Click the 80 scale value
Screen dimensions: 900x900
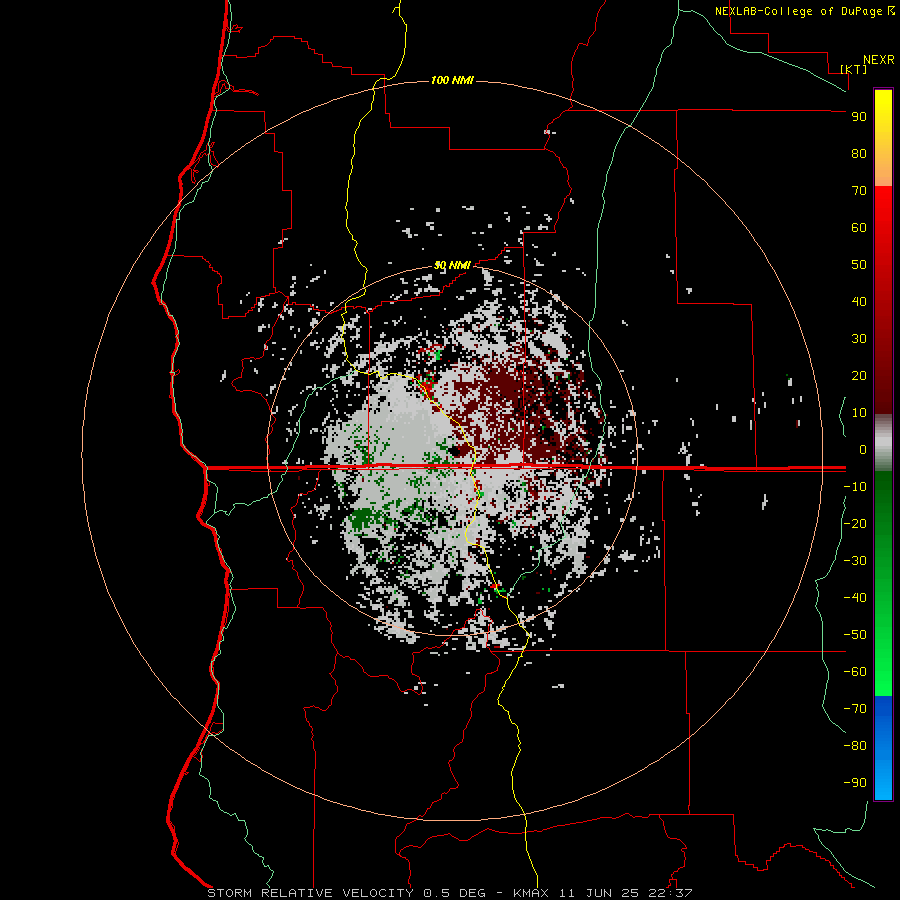859,153
